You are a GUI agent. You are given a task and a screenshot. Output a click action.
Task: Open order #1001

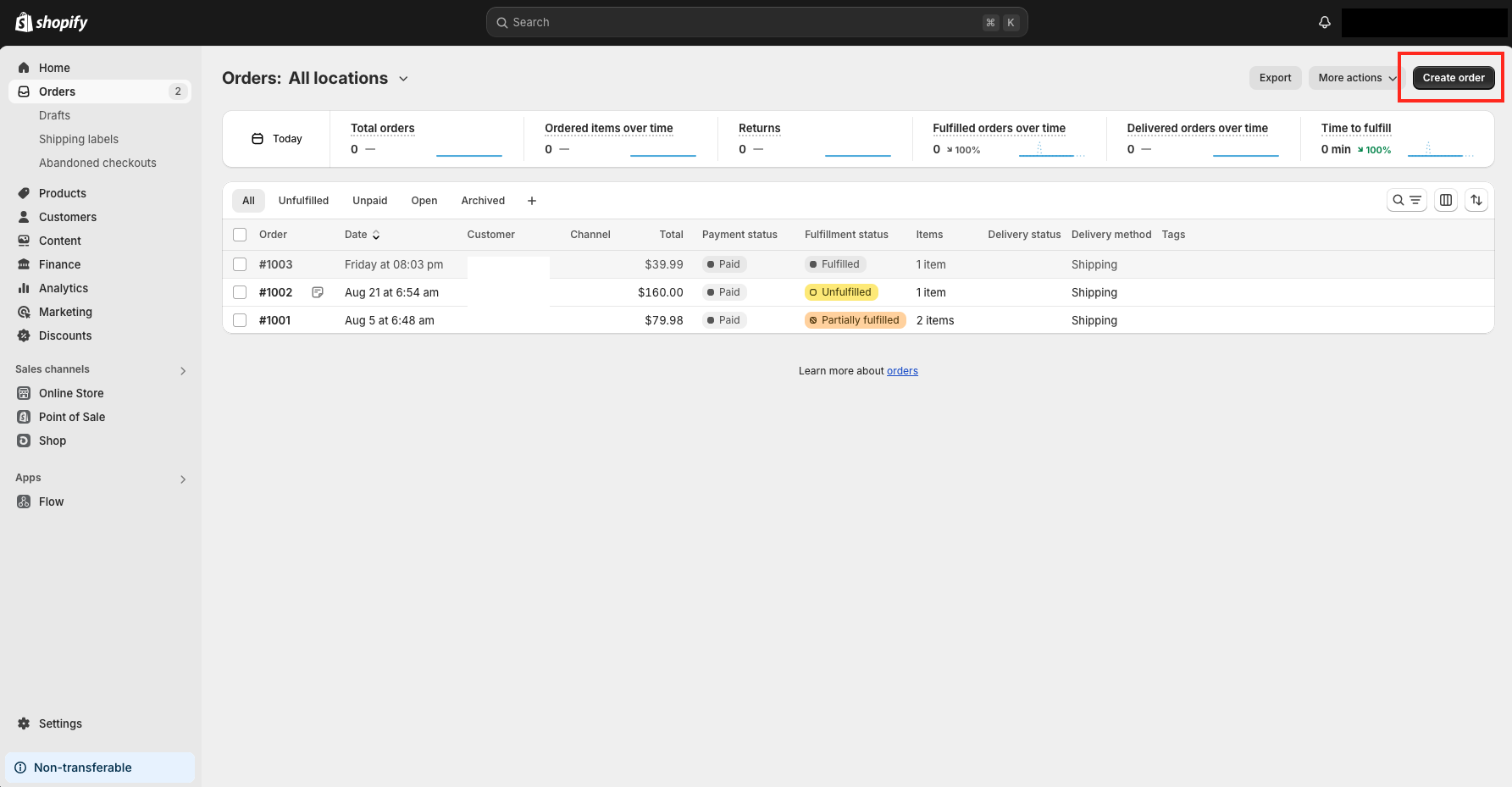(x=274, y=320)
